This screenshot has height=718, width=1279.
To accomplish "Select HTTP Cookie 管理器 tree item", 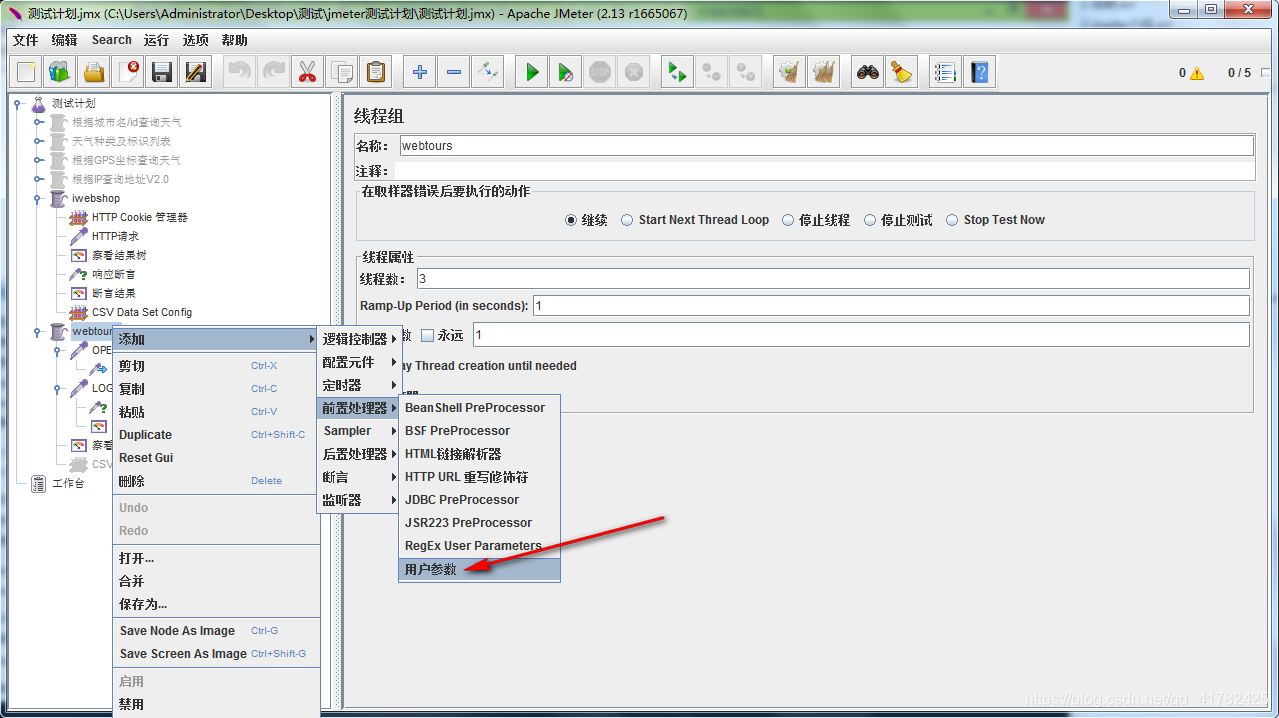I will tap(139, 217).
